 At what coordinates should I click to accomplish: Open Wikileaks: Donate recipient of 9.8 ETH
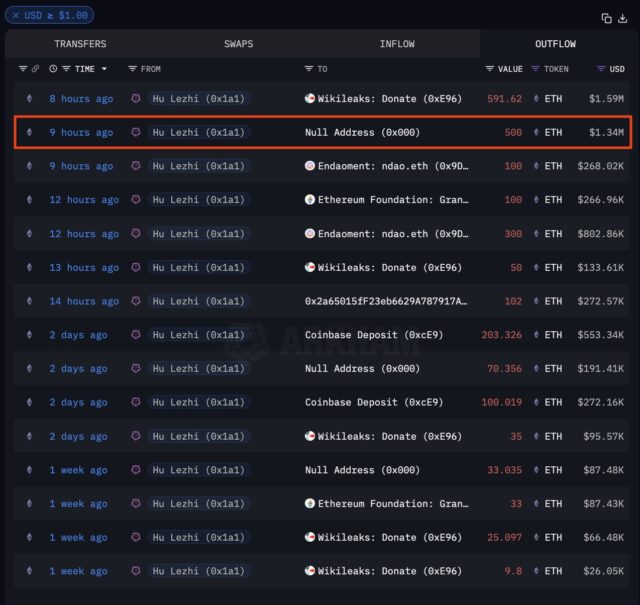(x=389, y=571)
